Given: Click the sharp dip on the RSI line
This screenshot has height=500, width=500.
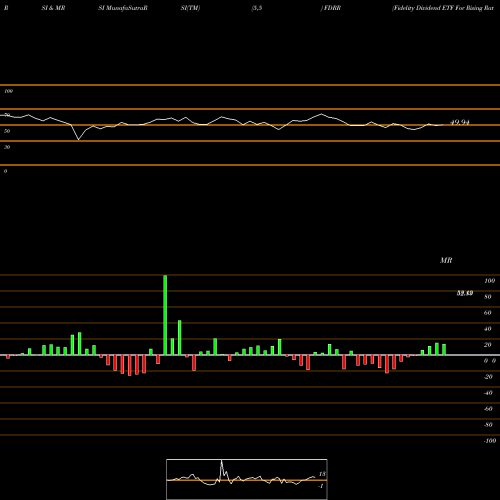Looking at the screenshot, I should tap(78, 139).
